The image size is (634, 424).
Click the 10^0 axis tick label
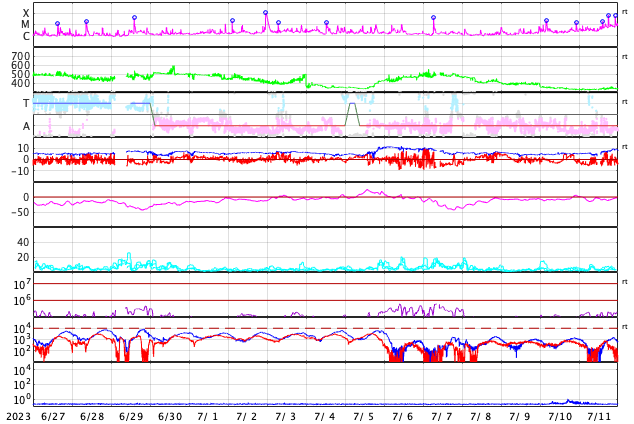pos(22,399)
